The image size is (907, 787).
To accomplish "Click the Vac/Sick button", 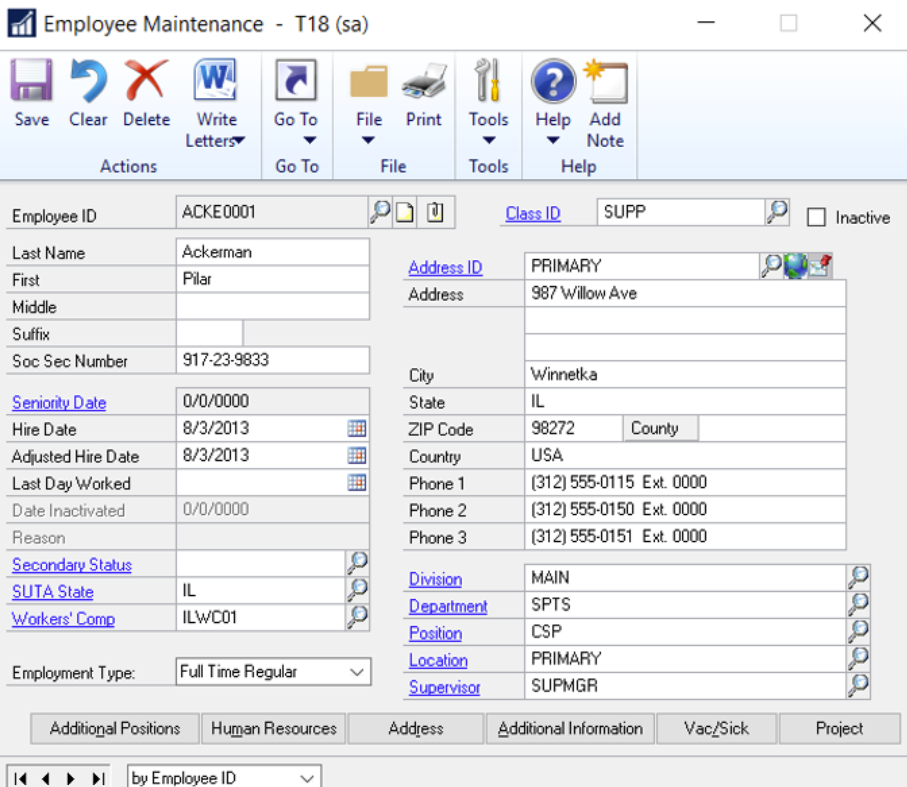I will [x=716, y=729].
